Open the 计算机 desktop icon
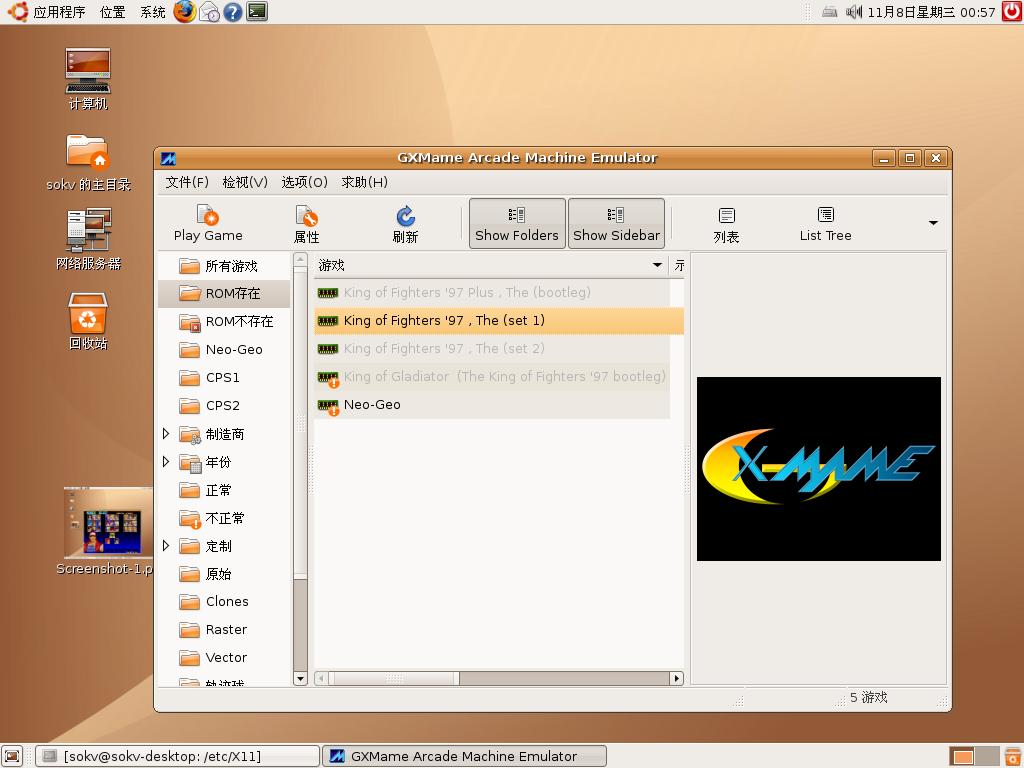1024x768 pixels. click(88, 79)
